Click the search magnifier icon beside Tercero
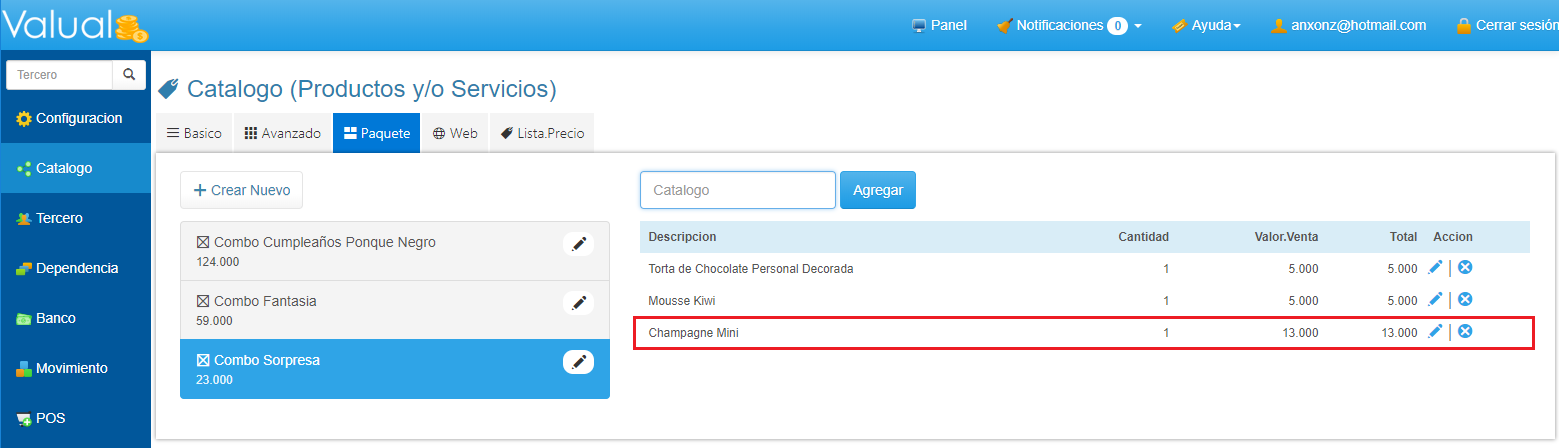This screenshot has width=1559, height=448. 129,75
